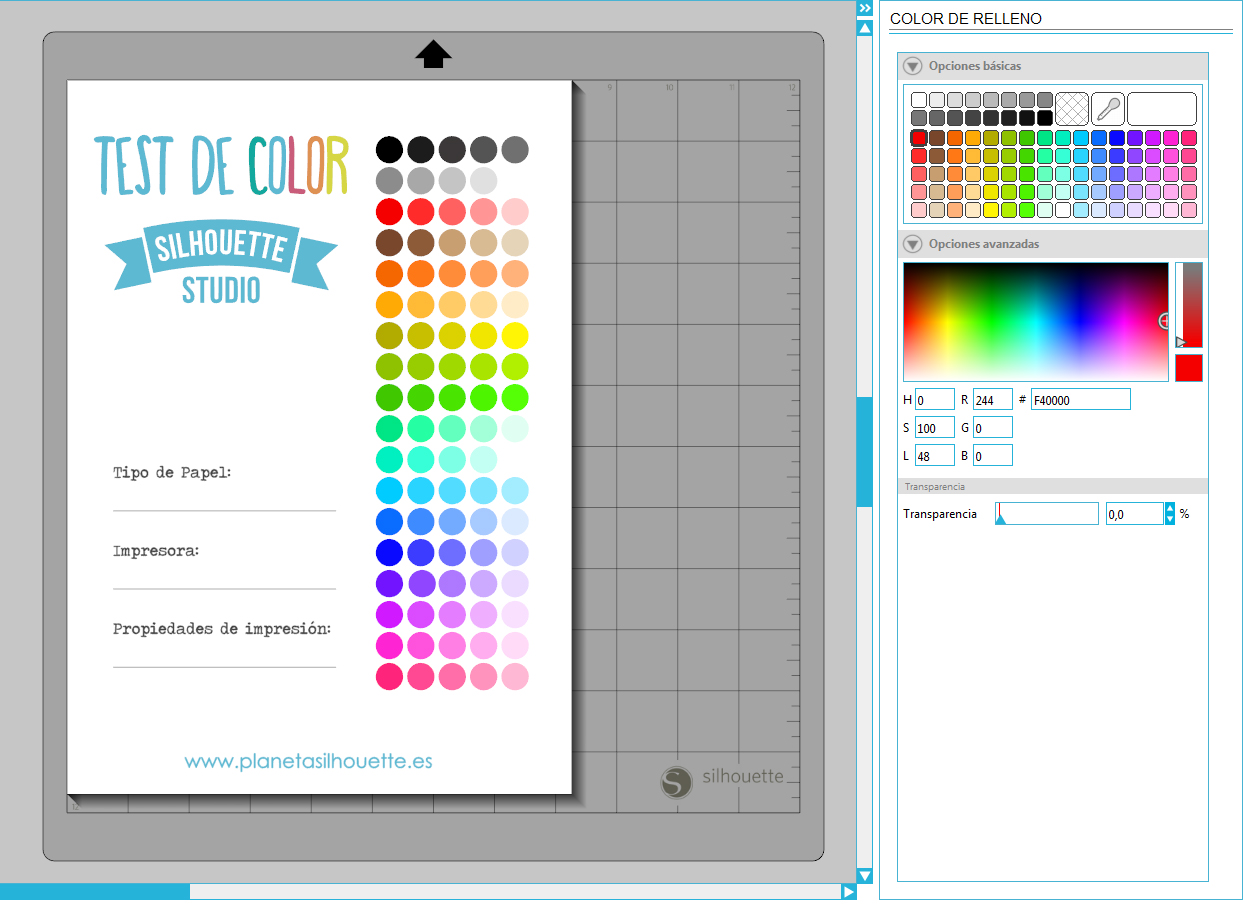
Task: Click the blue horizontal scrollbar thumb
Action: [95, 891]
